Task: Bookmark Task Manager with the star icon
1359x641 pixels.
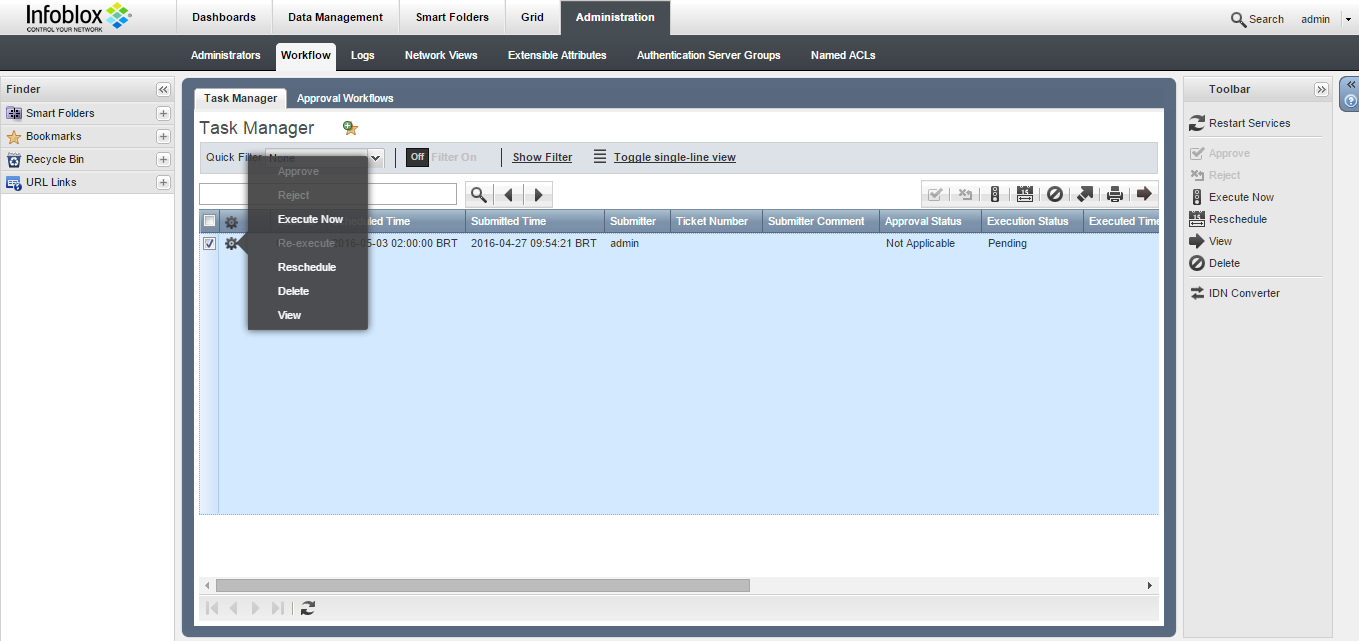Action: [x=350, y=128]
